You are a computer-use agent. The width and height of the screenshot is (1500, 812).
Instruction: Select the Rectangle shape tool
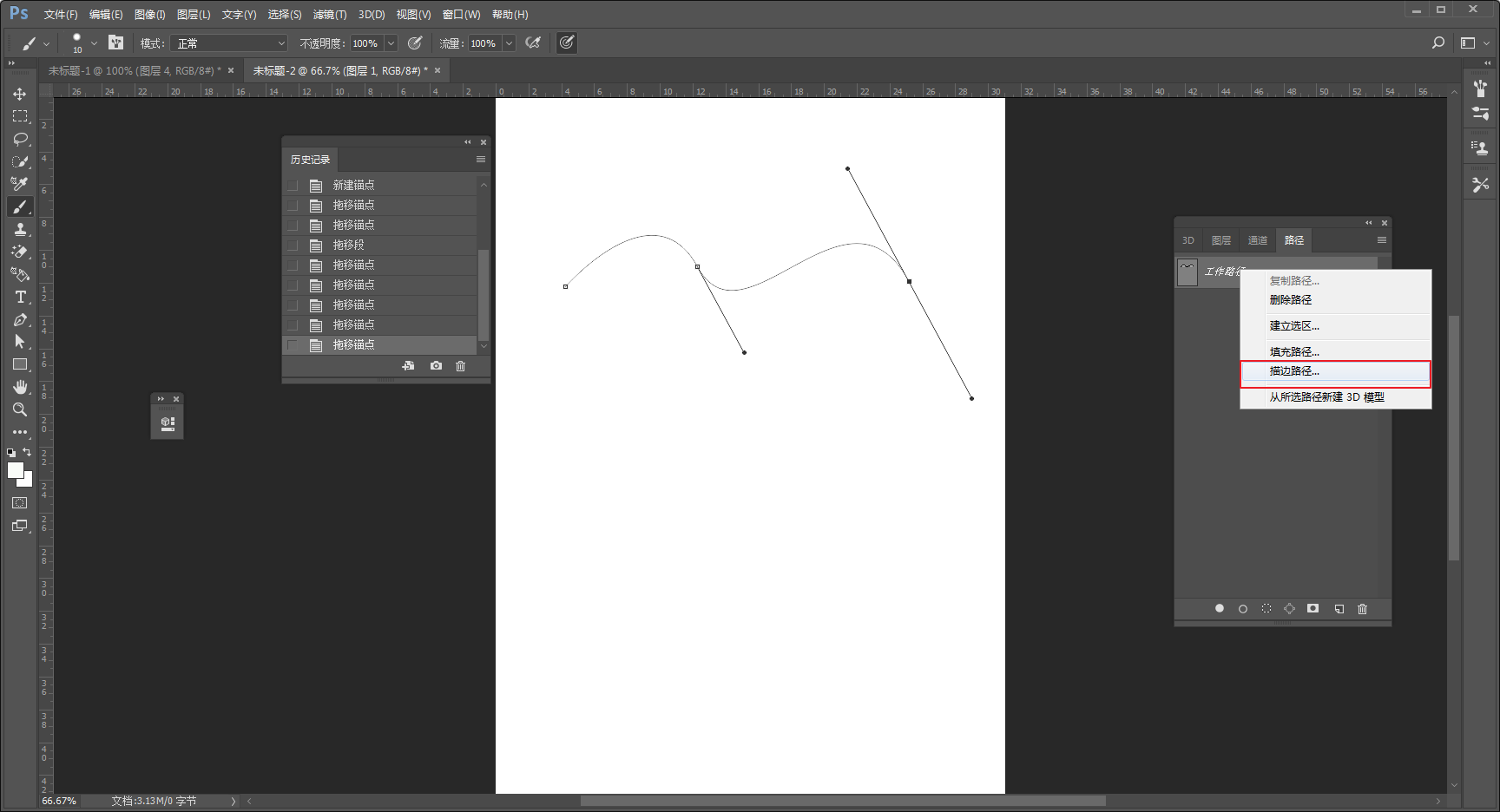(x=19, y=364)
